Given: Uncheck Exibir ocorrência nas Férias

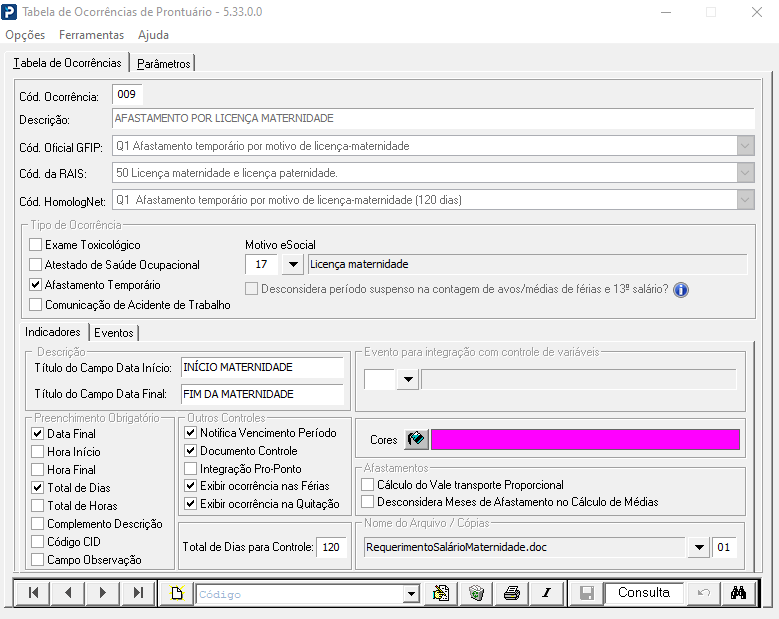Looking at the screenshot, I should 190,485.
